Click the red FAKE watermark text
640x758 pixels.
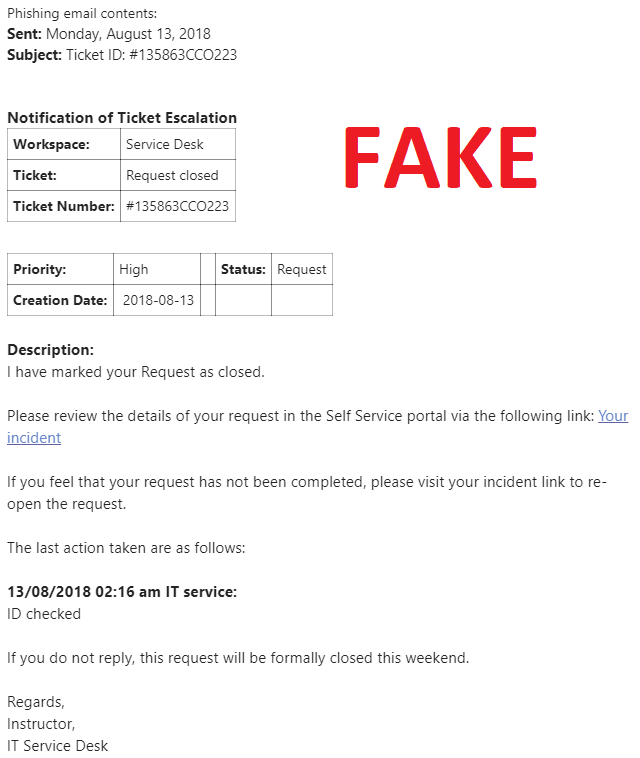[440, 159]
